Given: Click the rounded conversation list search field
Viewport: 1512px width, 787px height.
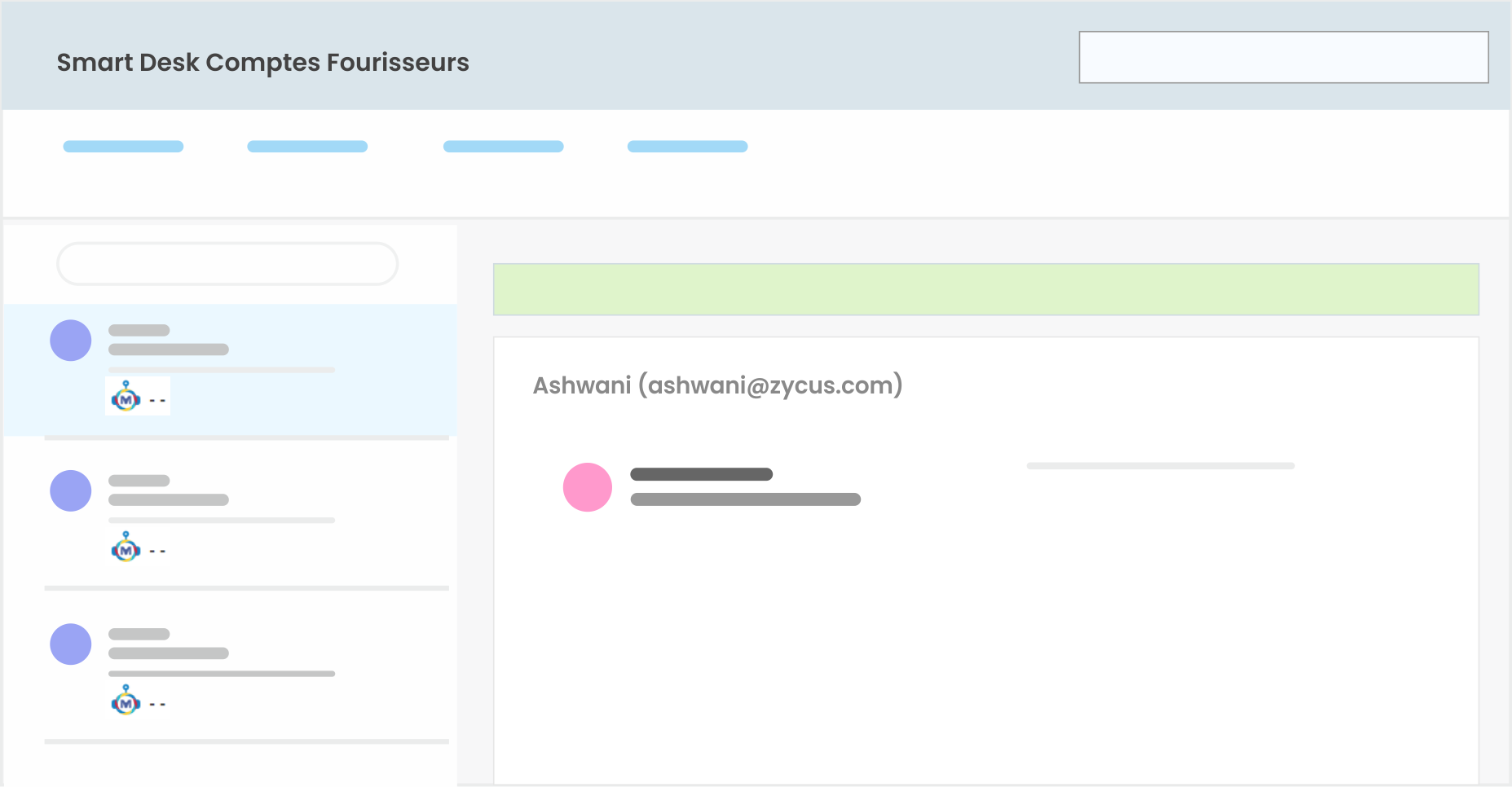Looking at the screenshot, I should (x=227, y=263).
